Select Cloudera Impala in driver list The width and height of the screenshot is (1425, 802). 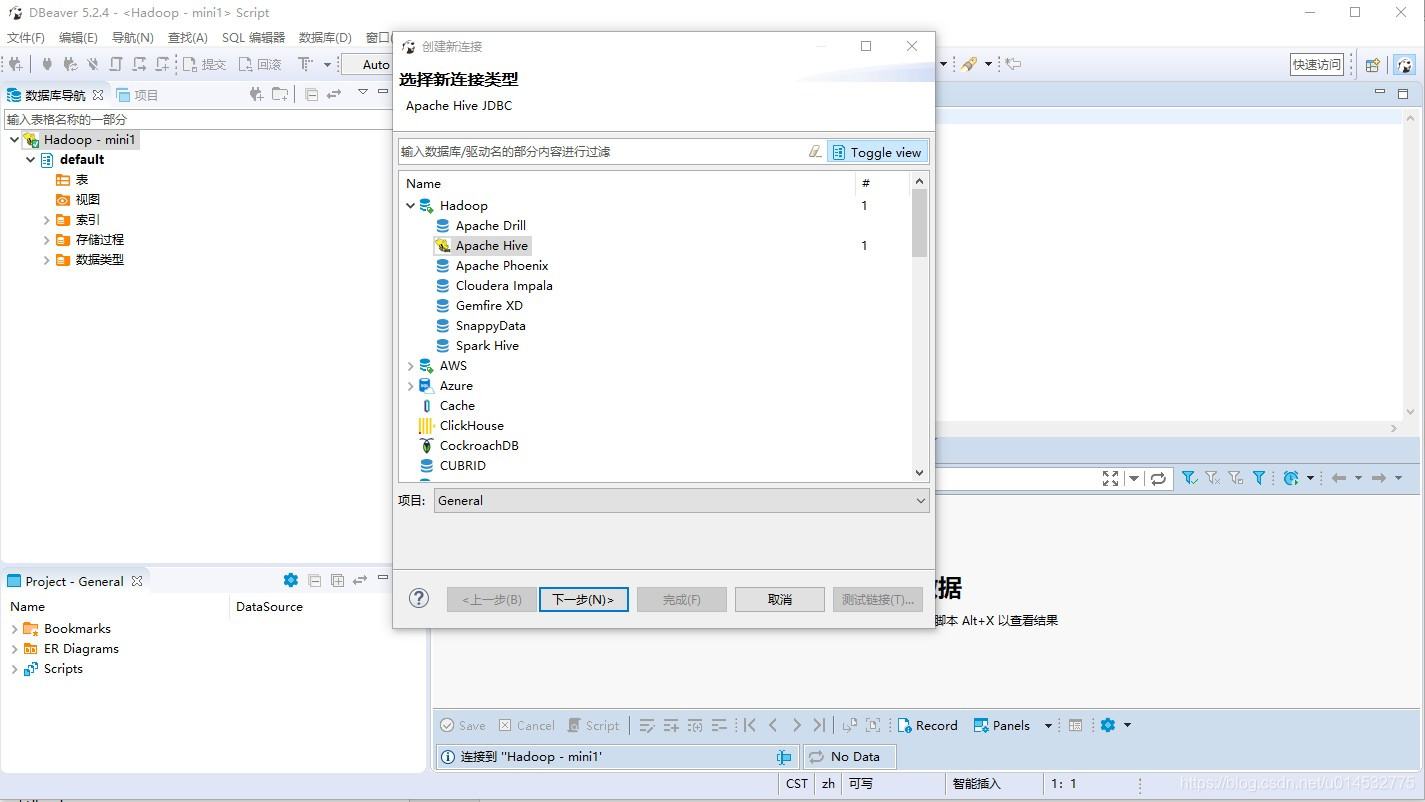pyautogui.click(x=504, y=285)
